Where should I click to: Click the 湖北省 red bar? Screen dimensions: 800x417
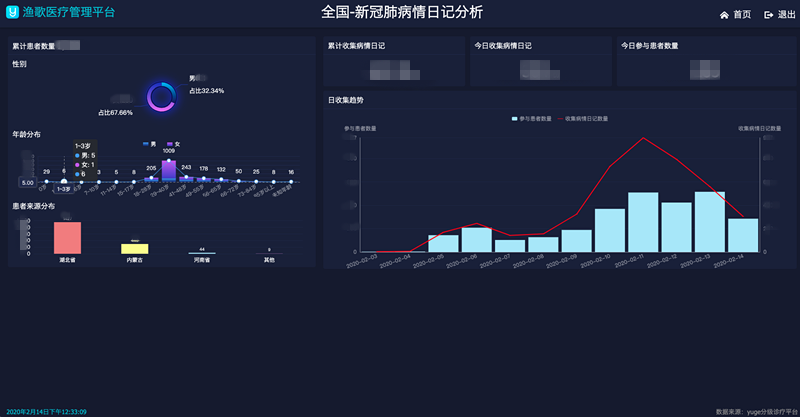pos(67,237)
